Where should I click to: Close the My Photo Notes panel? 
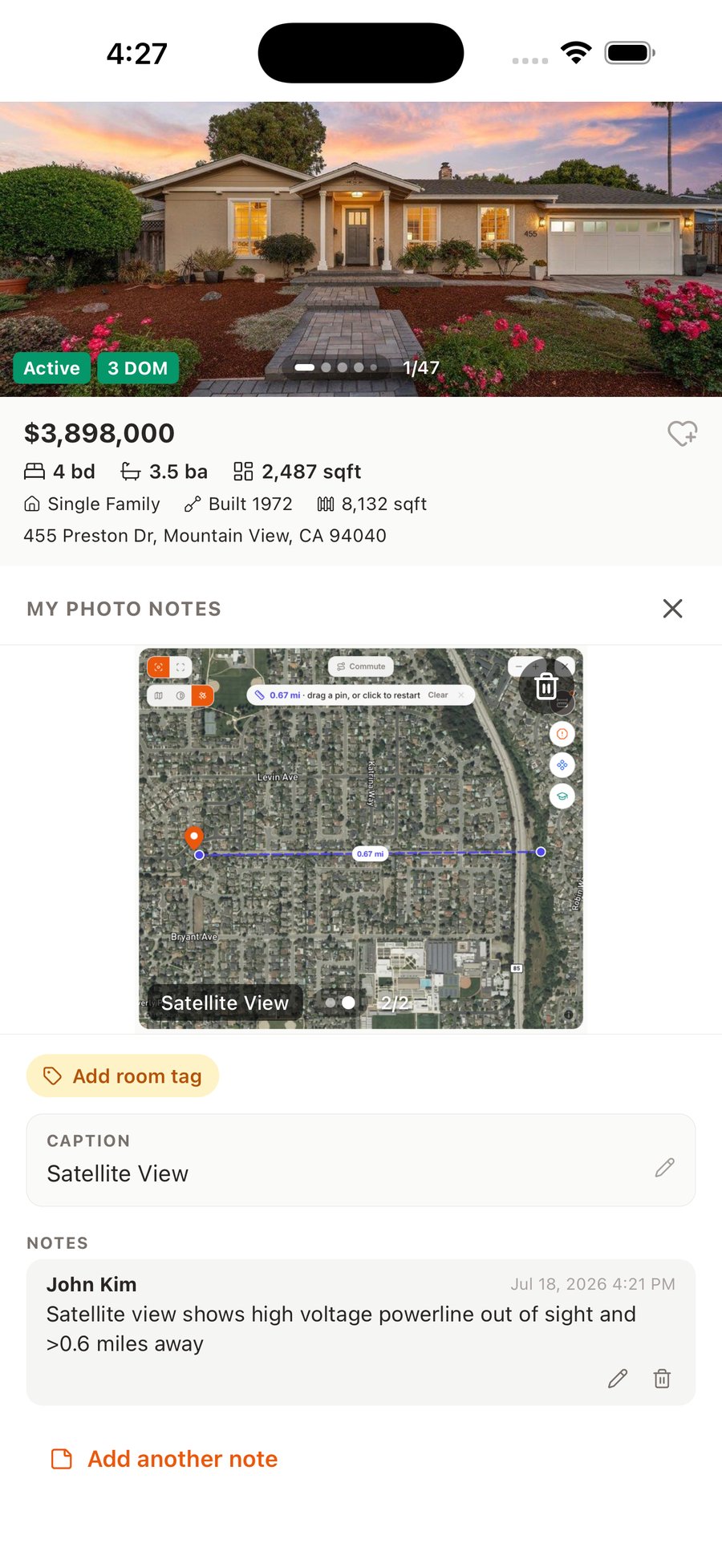click(673, 609)
